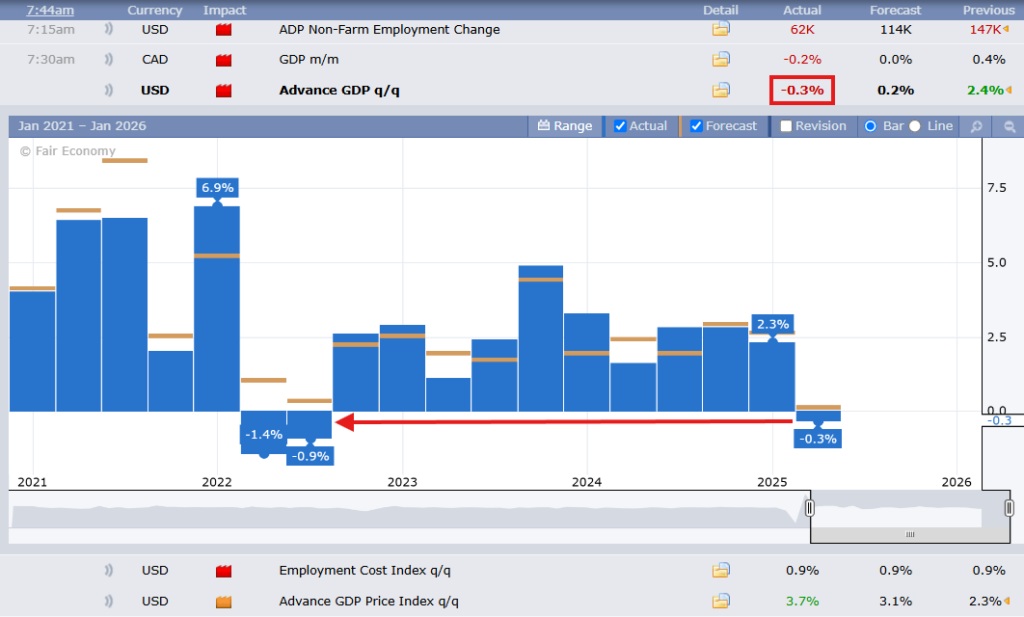Click left handle of chart range slider

click(x=810, y=508)
